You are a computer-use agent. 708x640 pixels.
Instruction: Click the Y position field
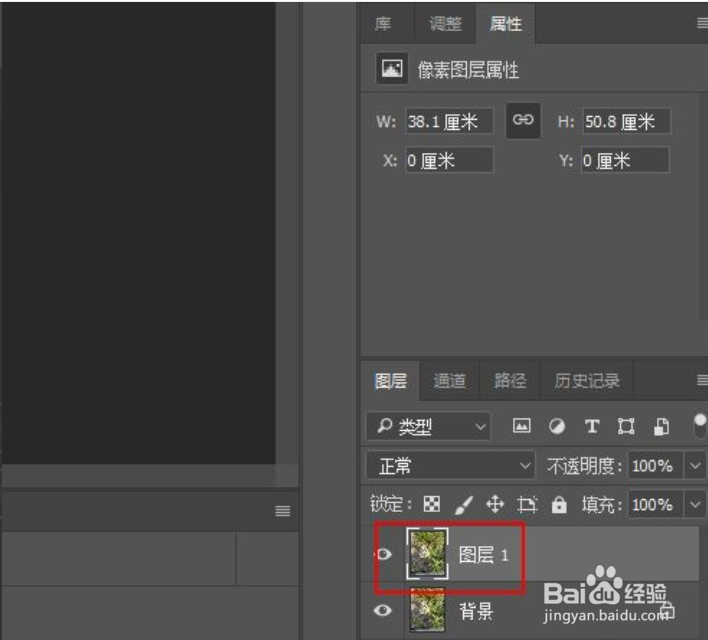625,160
